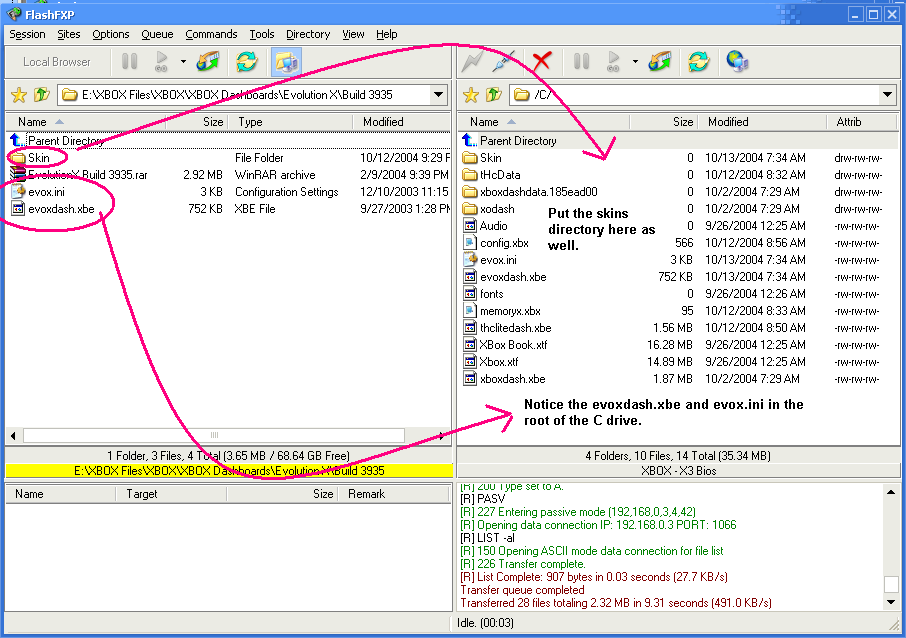Image resolution: width=906 pixels, height=638 pixels.
Task: Sort the local pane by the Type column
Action: (291, 122)
